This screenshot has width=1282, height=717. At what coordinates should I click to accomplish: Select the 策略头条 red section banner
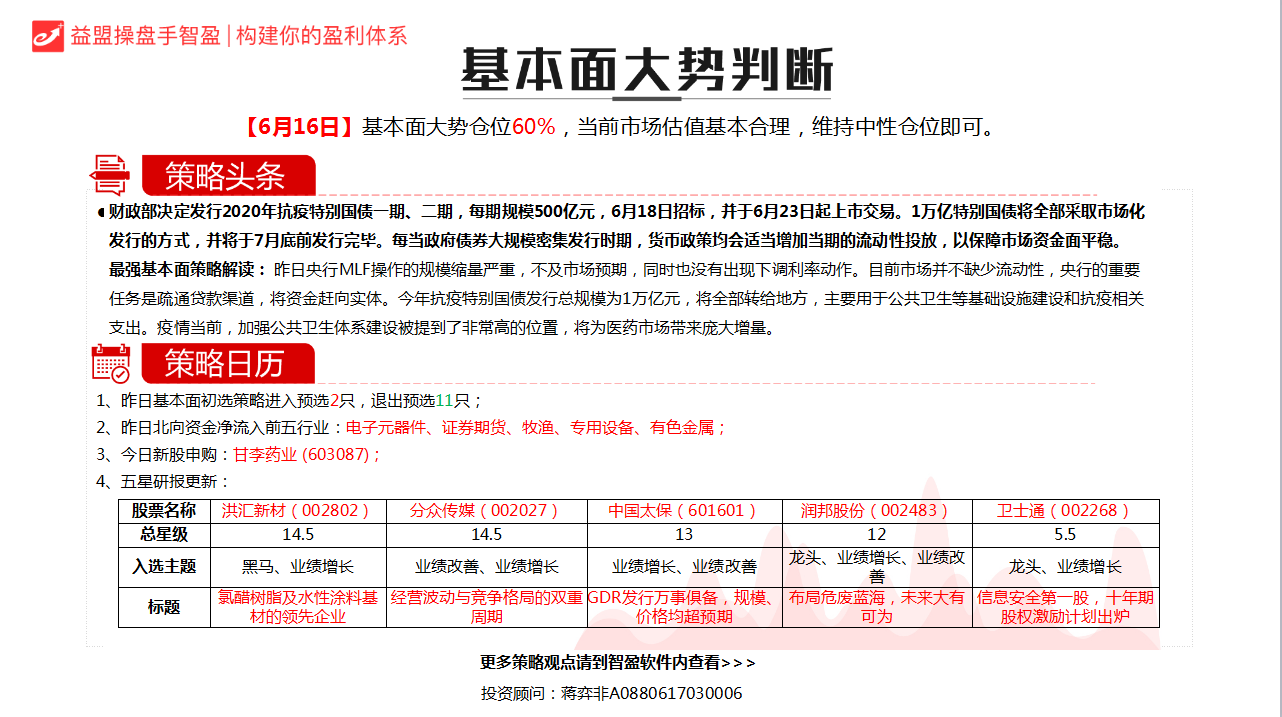pos(228,175)
